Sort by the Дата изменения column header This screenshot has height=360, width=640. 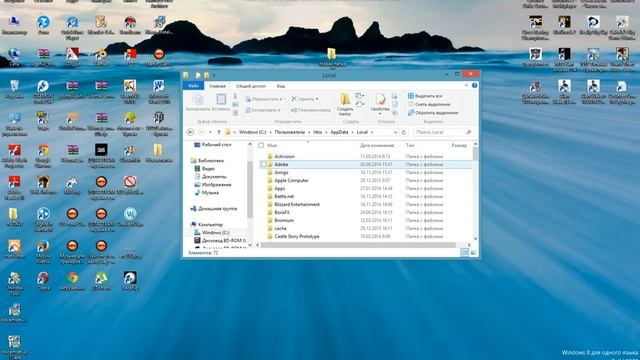(x=377, y=145)
